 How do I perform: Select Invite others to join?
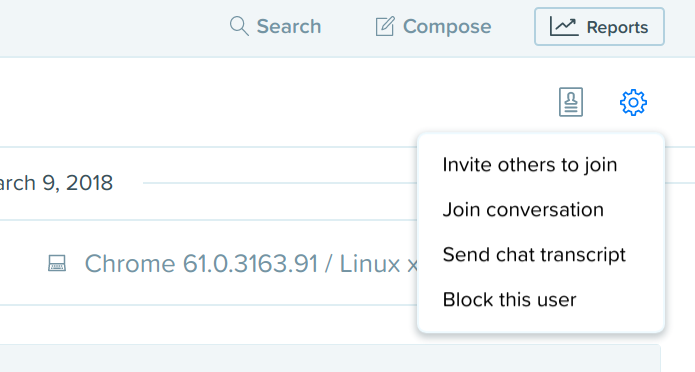(530, 165)
